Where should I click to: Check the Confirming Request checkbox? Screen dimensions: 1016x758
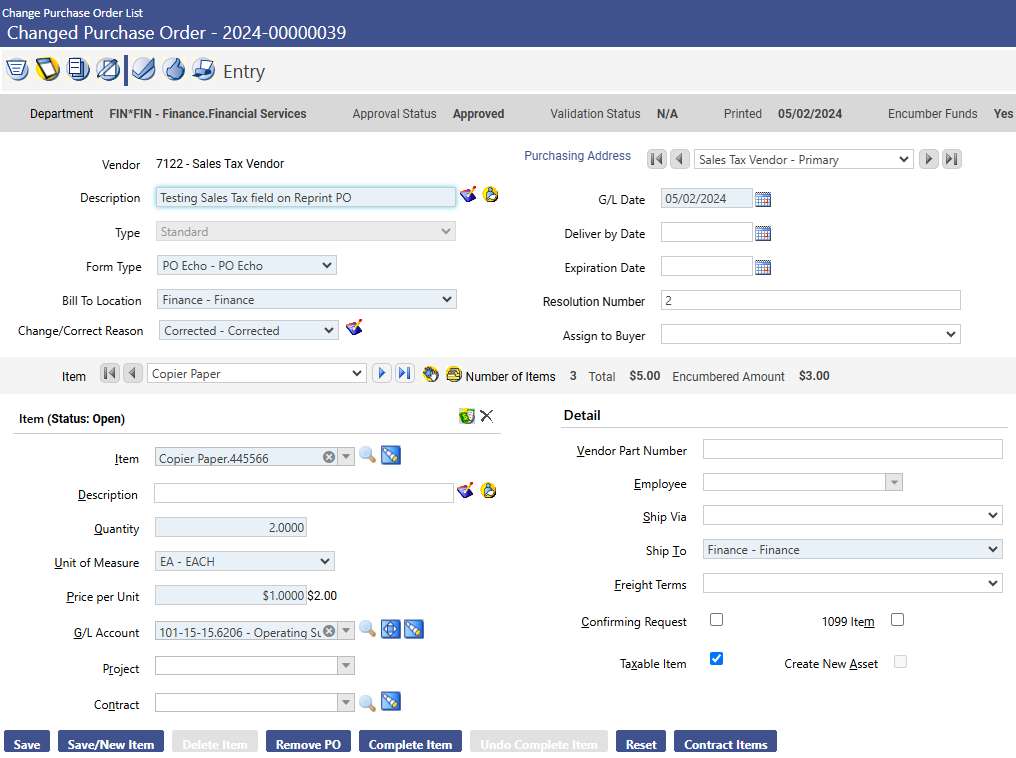tap(716, 619)
